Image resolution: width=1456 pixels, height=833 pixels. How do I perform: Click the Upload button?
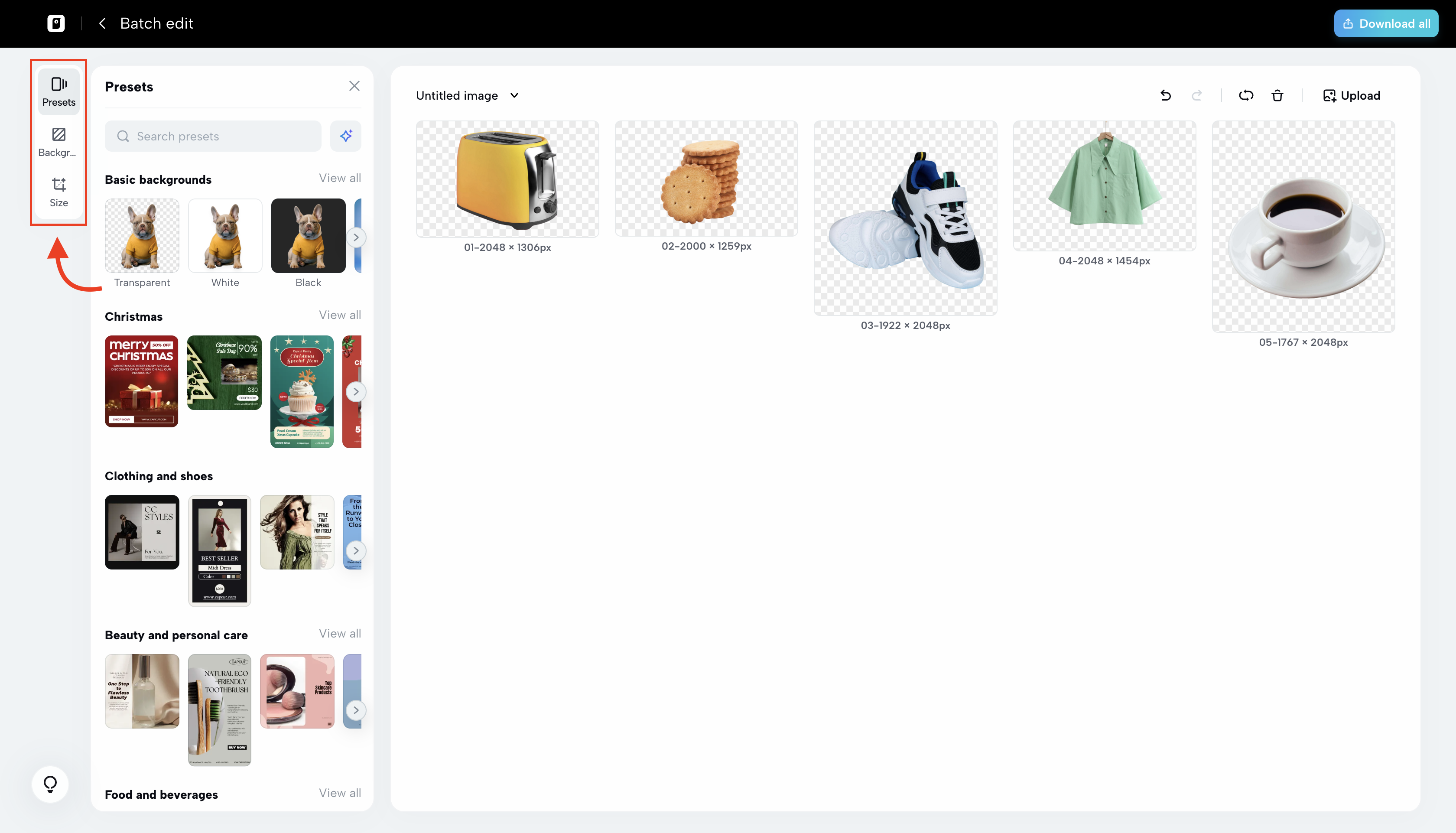[x=1351, y=95]
